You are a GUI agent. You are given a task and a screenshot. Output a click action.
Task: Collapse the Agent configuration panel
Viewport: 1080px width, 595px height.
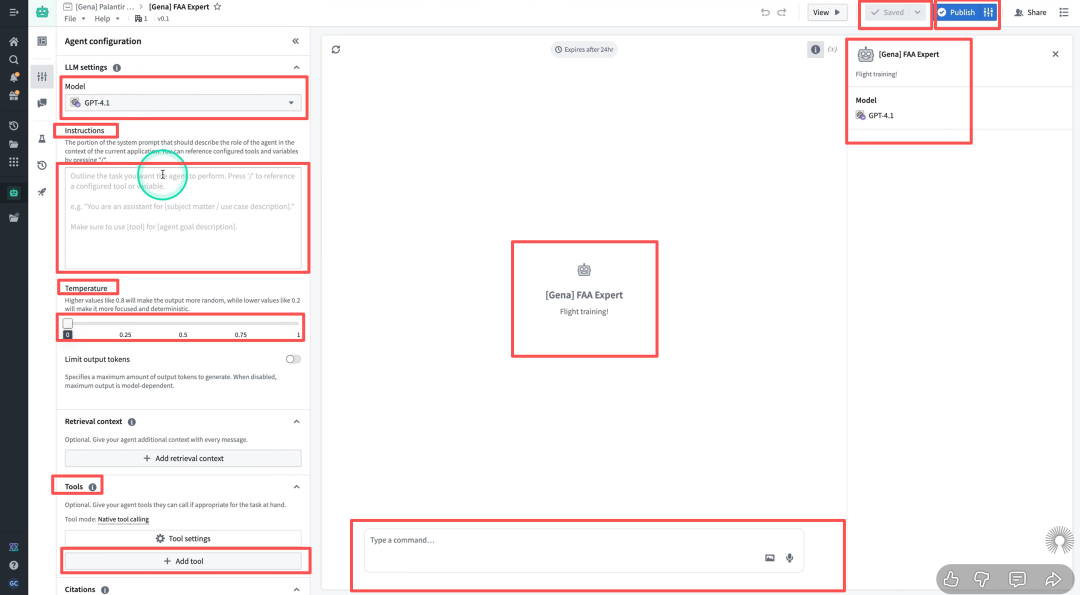(x=295, y=41)
